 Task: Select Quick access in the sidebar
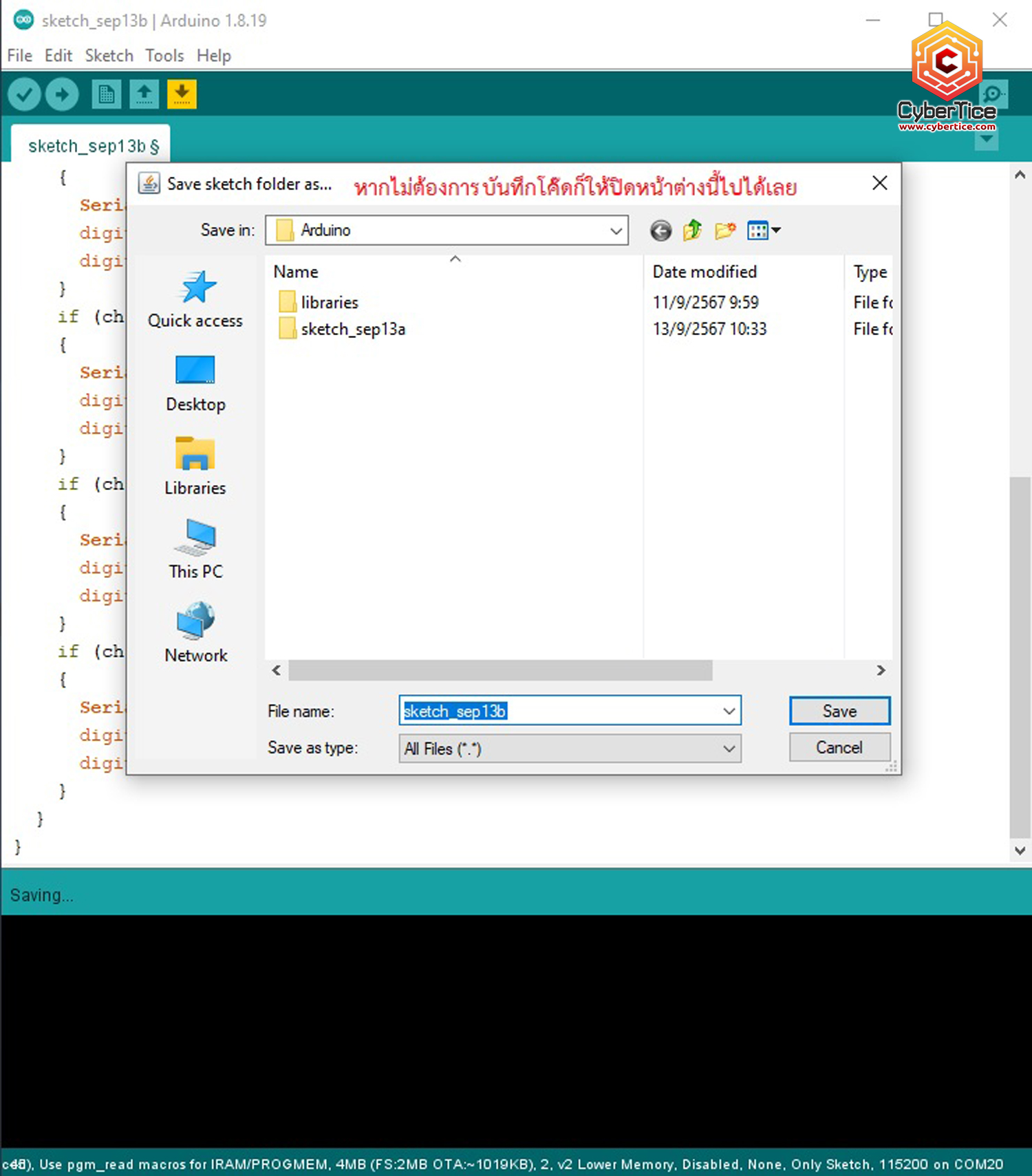pyautogui.click(x=195, y=300)
